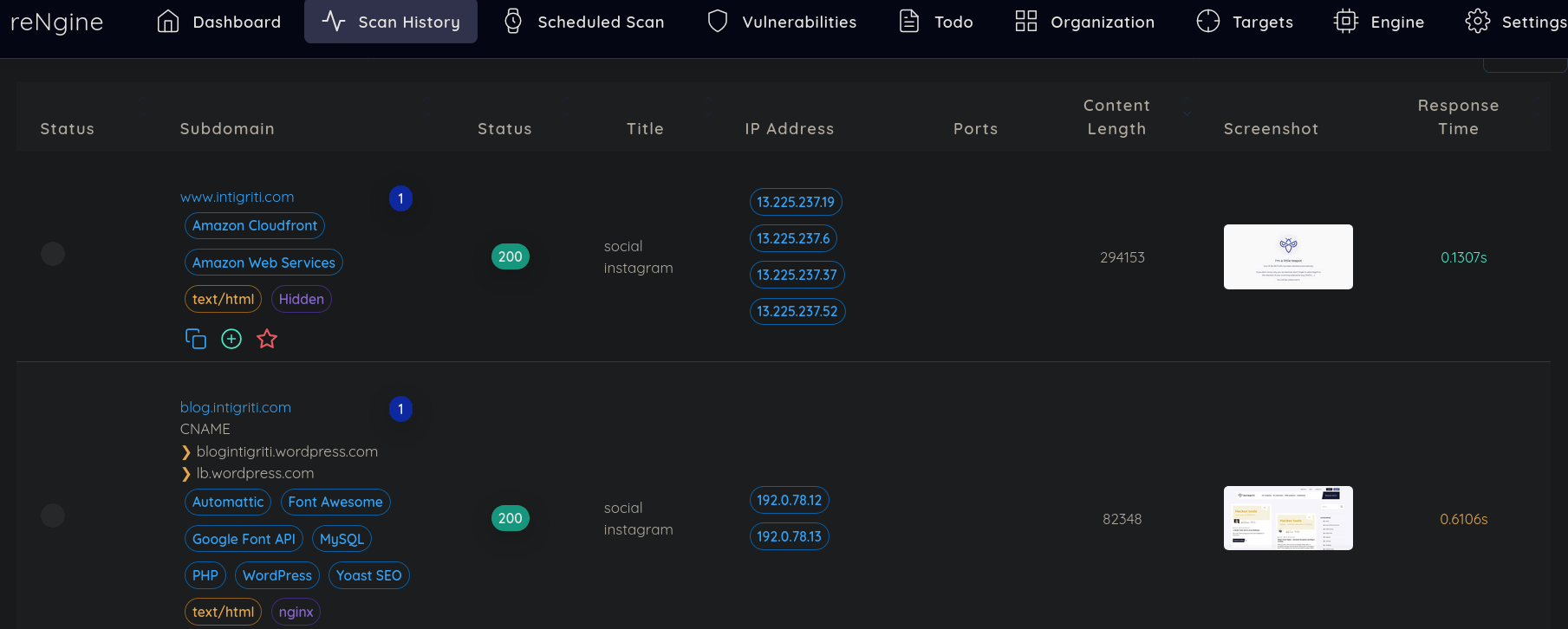Click IP address 192.0.78.13
Image resolution: width=1568 pixels, height=629 pixels.
click(789, 536)
